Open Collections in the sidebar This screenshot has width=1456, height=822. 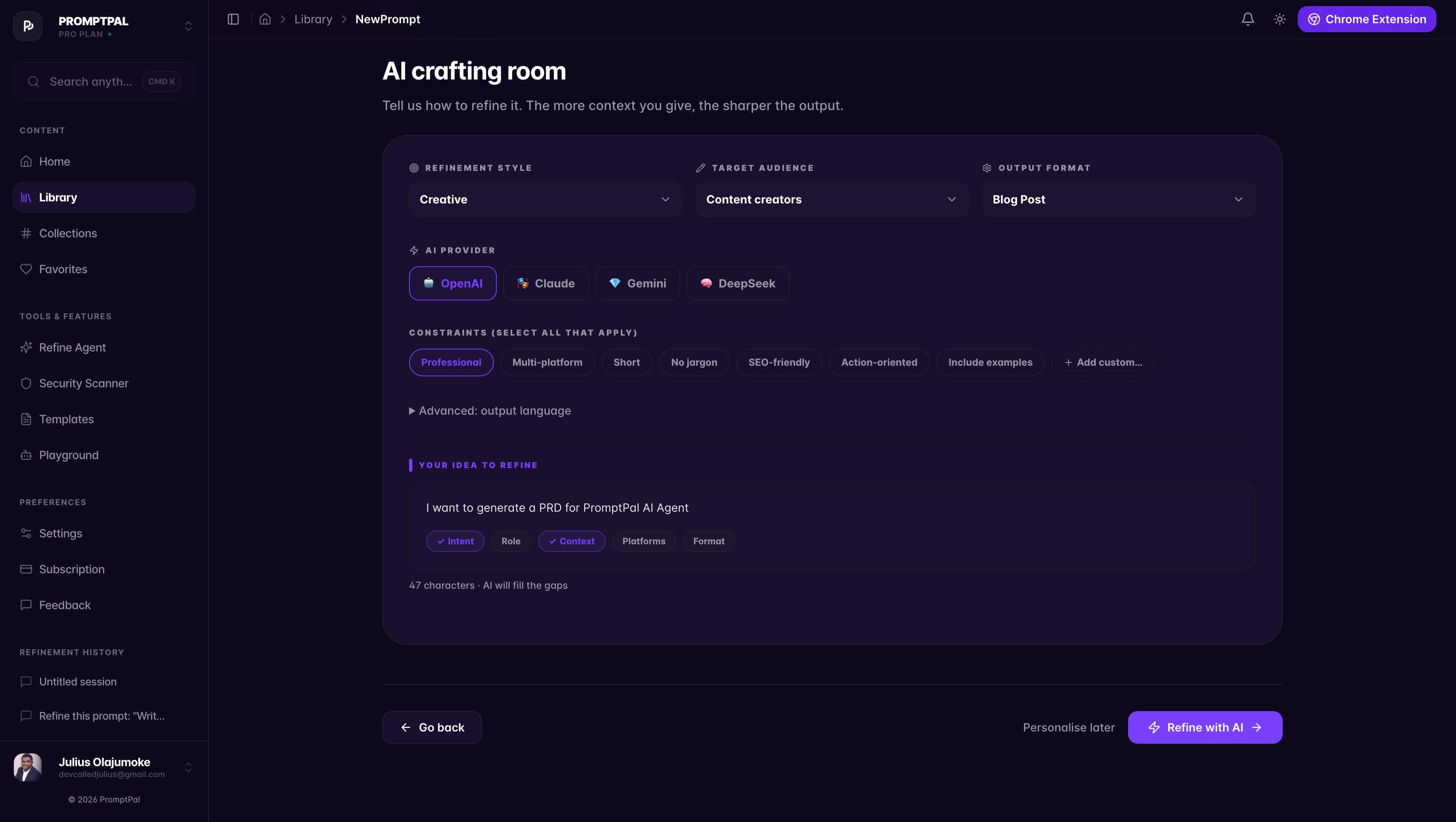tap(104, 233)
